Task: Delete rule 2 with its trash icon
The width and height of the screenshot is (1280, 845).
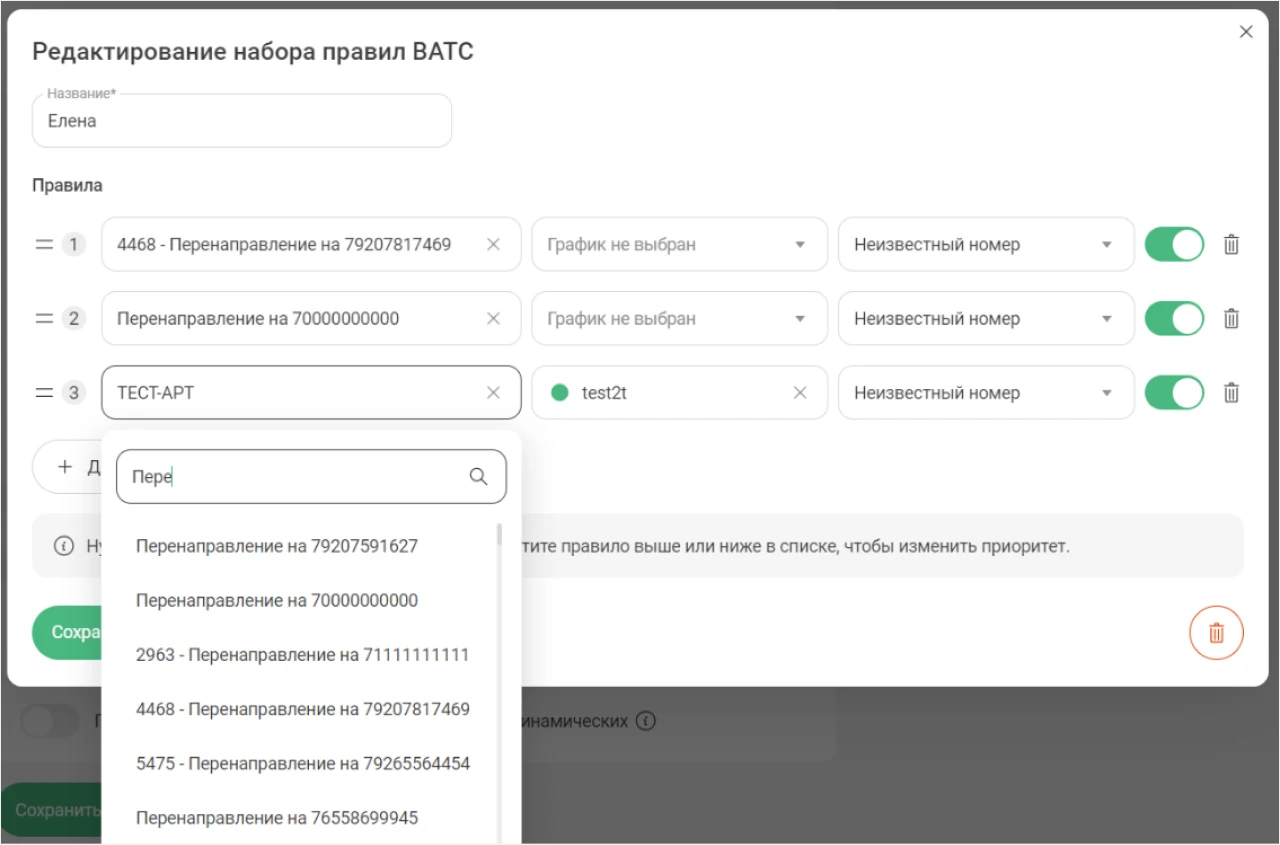Action: 1232,319
